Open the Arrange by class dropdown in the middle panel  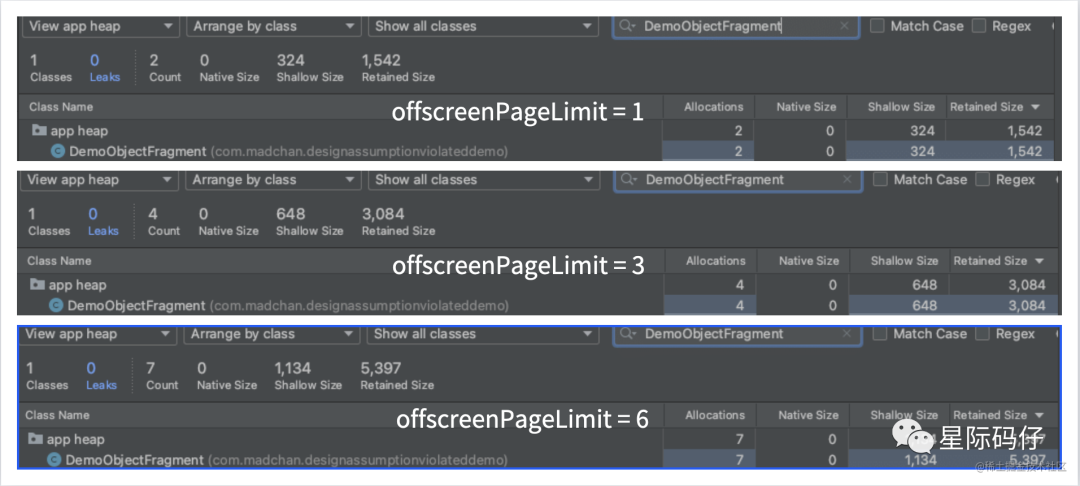[271, 180]
